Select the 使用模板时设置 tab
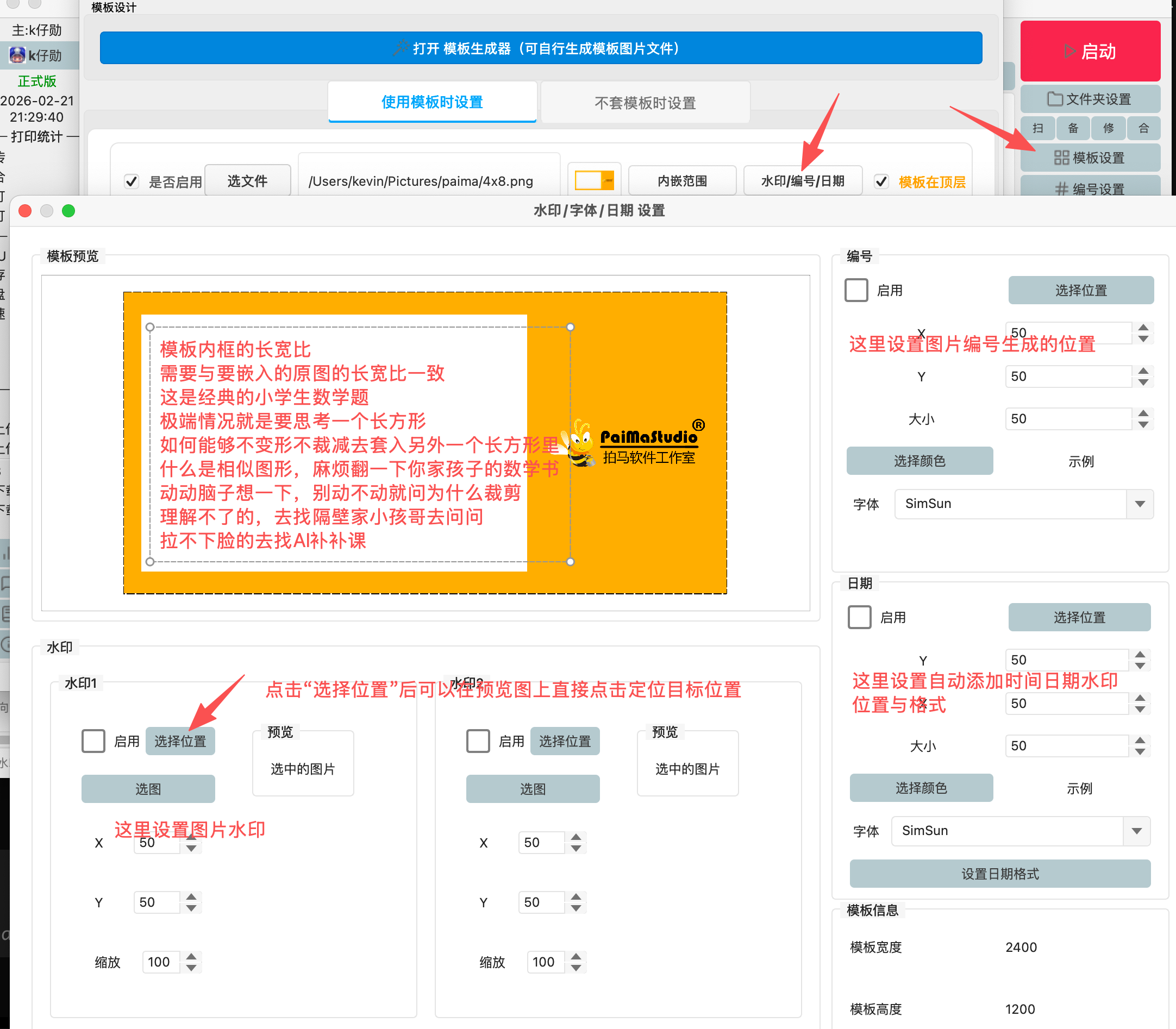This screenshot has height=1029, width=1176. point(432,102)
